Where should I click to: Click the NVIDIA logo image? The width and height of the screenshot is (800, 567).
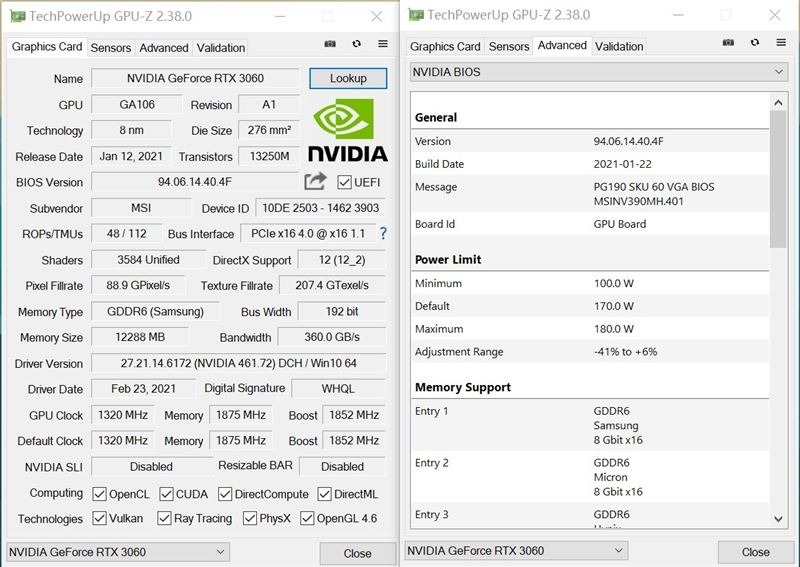pyautogui.click(x=347, y=131)
